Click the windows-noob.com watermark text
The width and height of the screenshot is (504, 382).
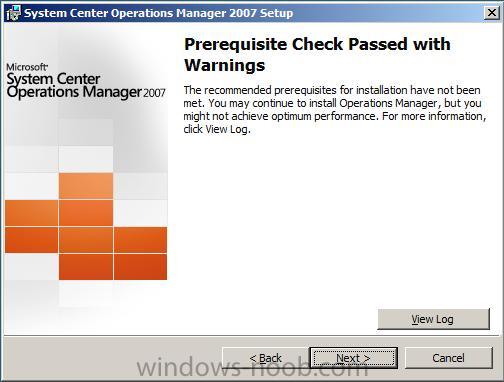tap(253, 367)
